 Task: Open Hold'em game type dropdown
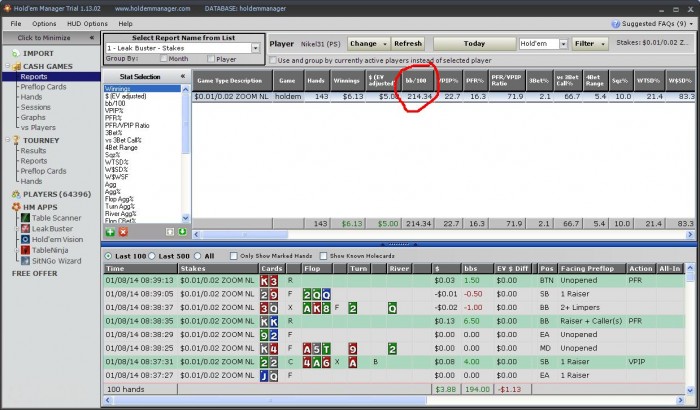click(x=563, y=44)
